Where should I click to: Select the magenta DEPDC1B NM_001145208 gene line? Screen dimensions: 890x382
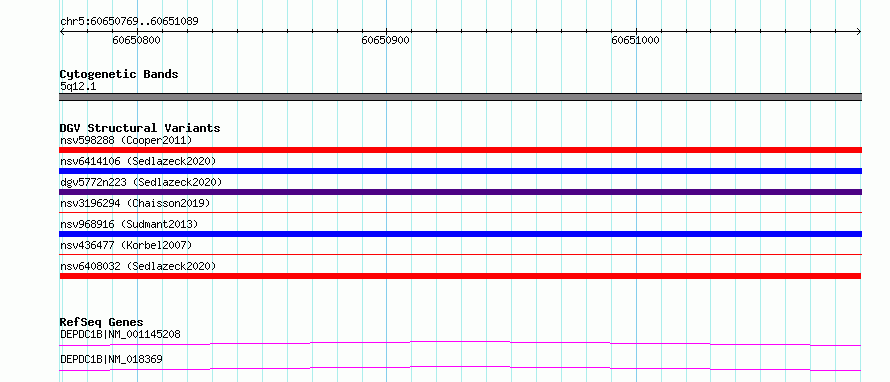460,343
